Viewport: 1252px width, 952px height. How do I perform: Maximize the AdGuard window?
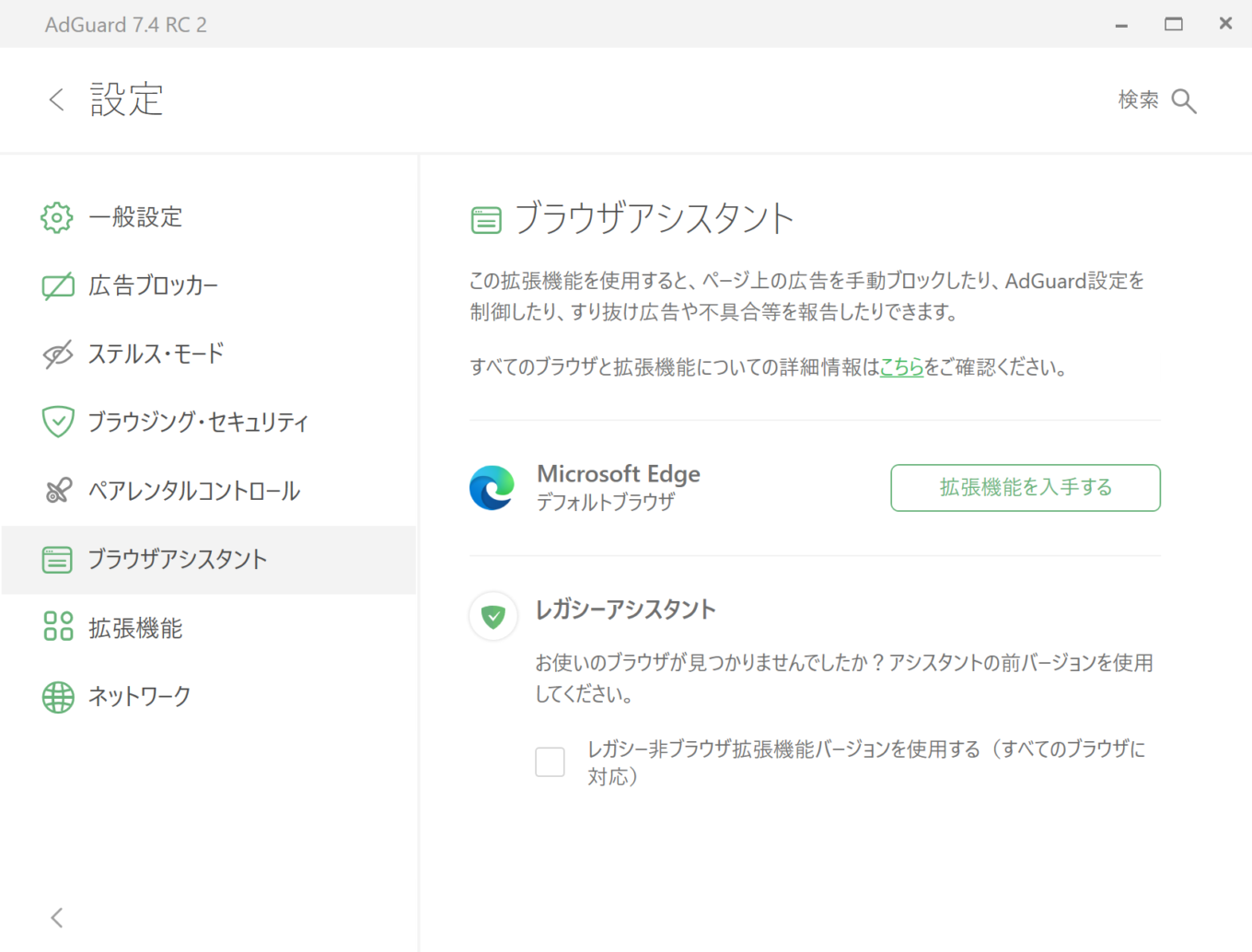(x=1174, y=24)
